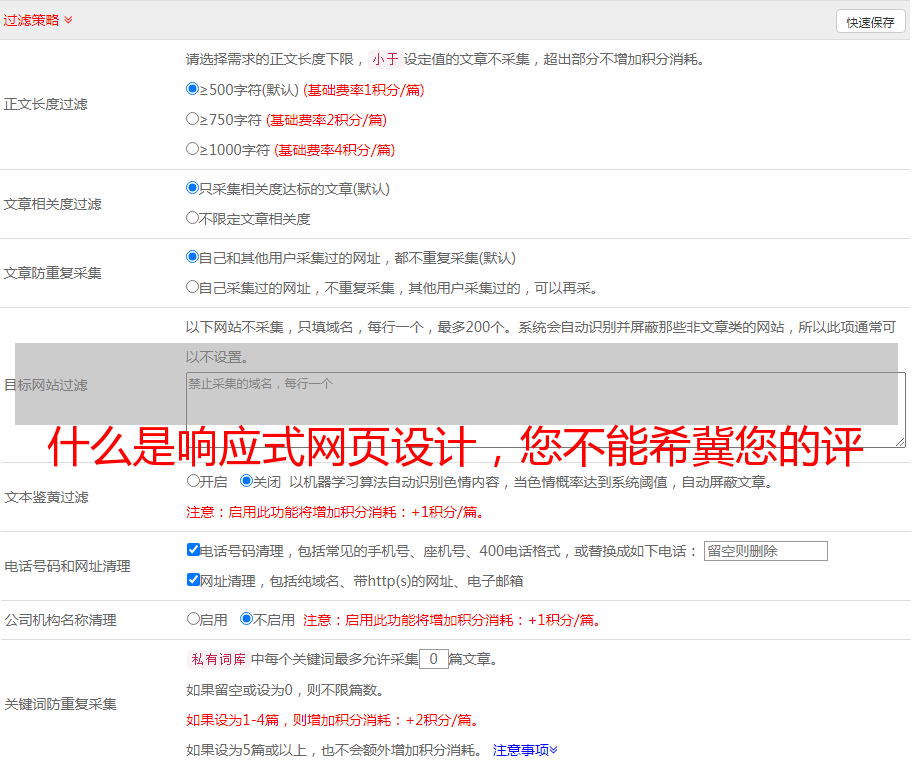Choose 只采集相关度达标的文章 radio option

(192, 188)
